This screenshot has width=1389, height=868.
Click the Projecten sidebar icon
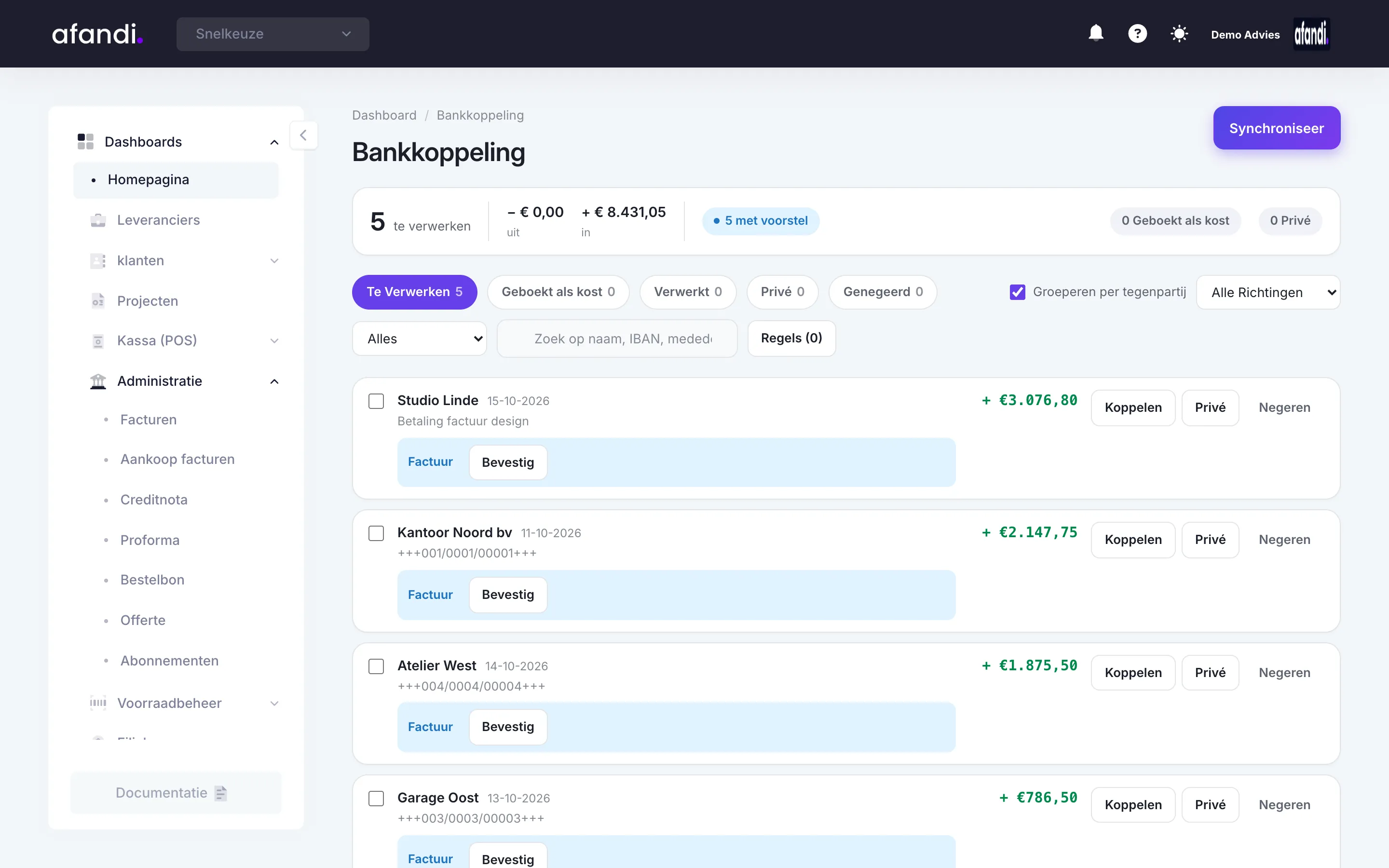(98, 301)
